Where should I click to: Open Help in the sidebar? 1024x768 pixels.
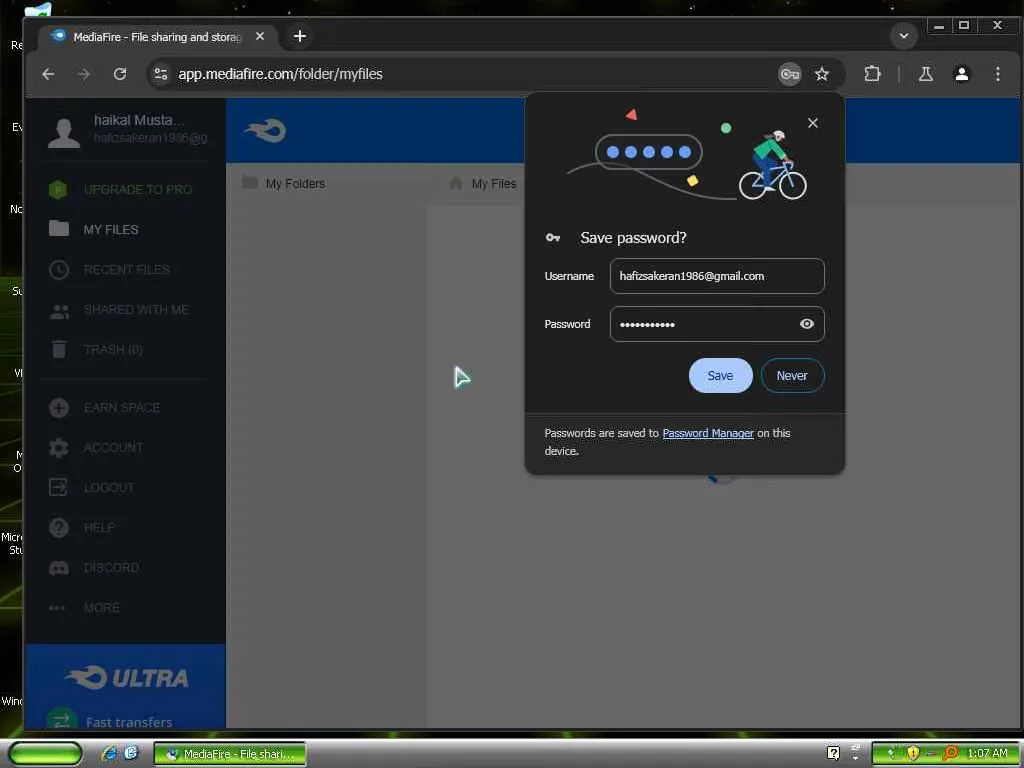[82, 527]
